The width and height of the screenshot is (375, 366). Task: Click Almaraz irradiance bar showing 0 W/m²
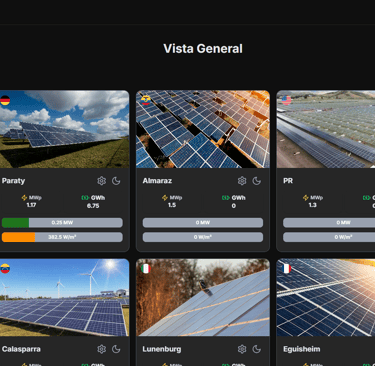click(203, 237)
